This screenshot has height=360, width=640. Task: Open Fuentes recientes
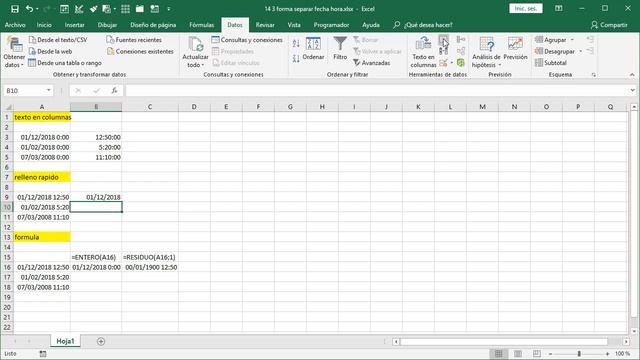point(134,40)
